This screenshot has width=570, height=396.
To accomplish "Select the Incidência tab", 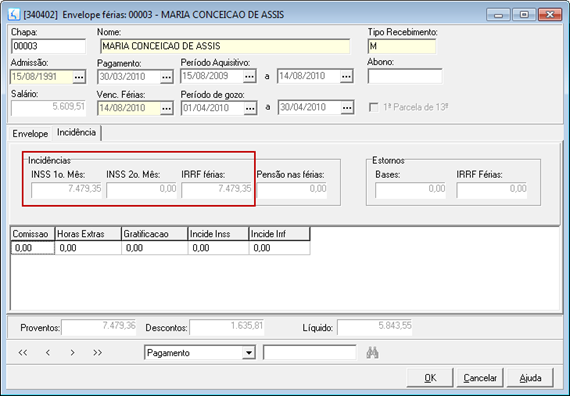I will (76, 132).
